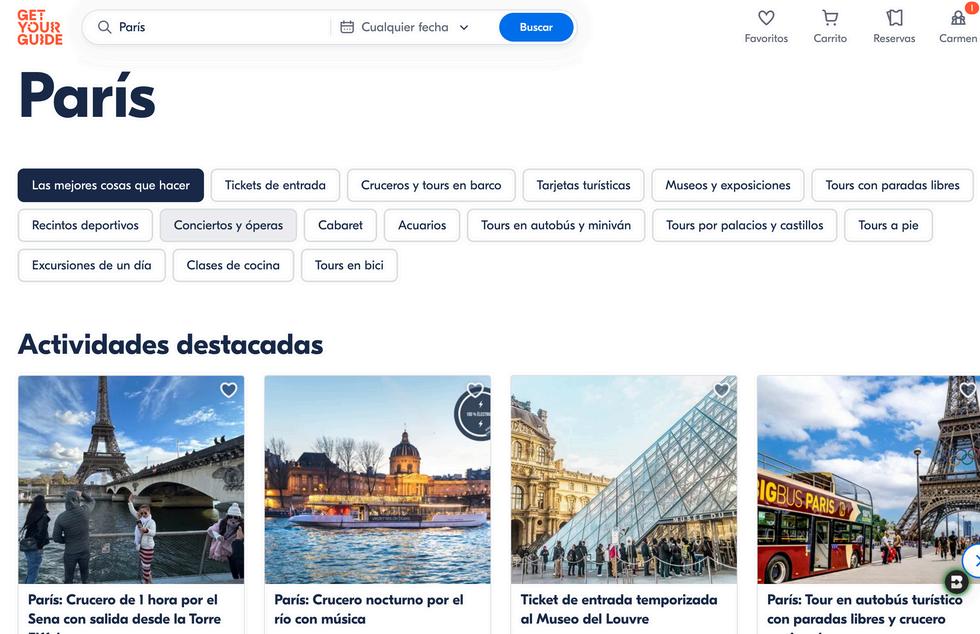Click the Favoritos label in header

766,38
